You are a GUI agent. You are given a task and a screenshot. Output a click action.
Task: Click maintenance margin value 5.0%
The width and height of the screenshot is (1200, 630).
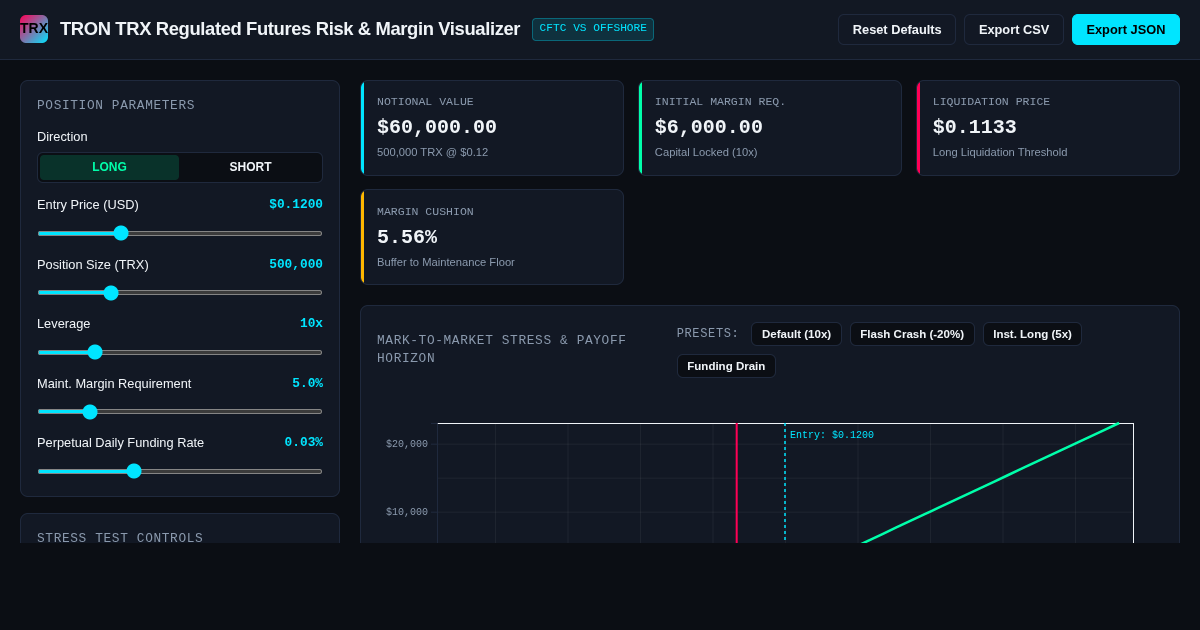pos(307,383)
